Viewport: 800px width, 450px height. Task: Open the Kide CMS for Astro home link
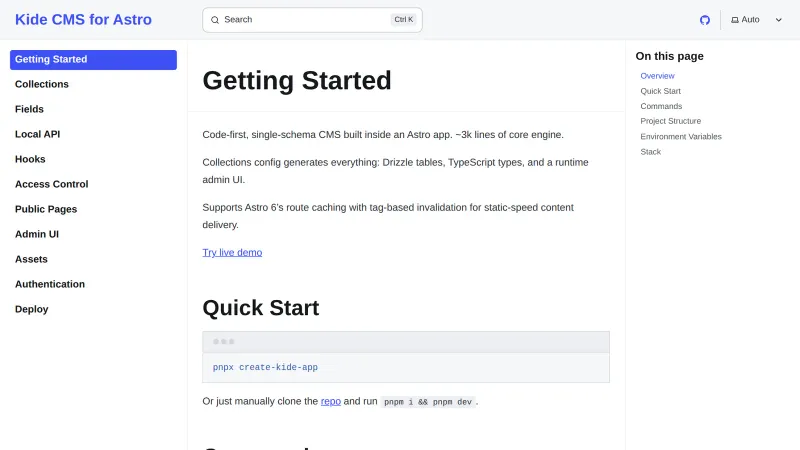coord(83,19)
